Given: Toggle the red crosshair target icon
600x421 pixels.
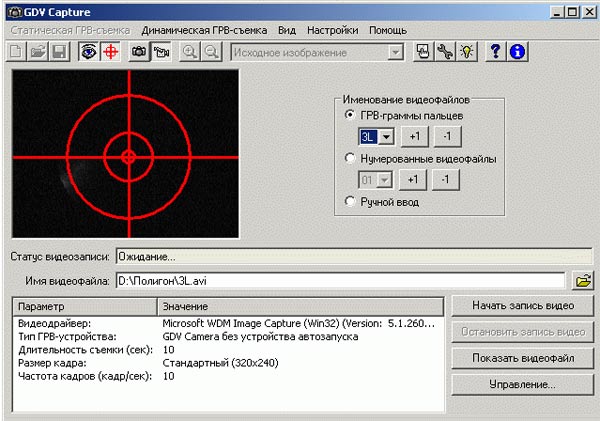Looking at the screenshot, I should tap(110, 52).
